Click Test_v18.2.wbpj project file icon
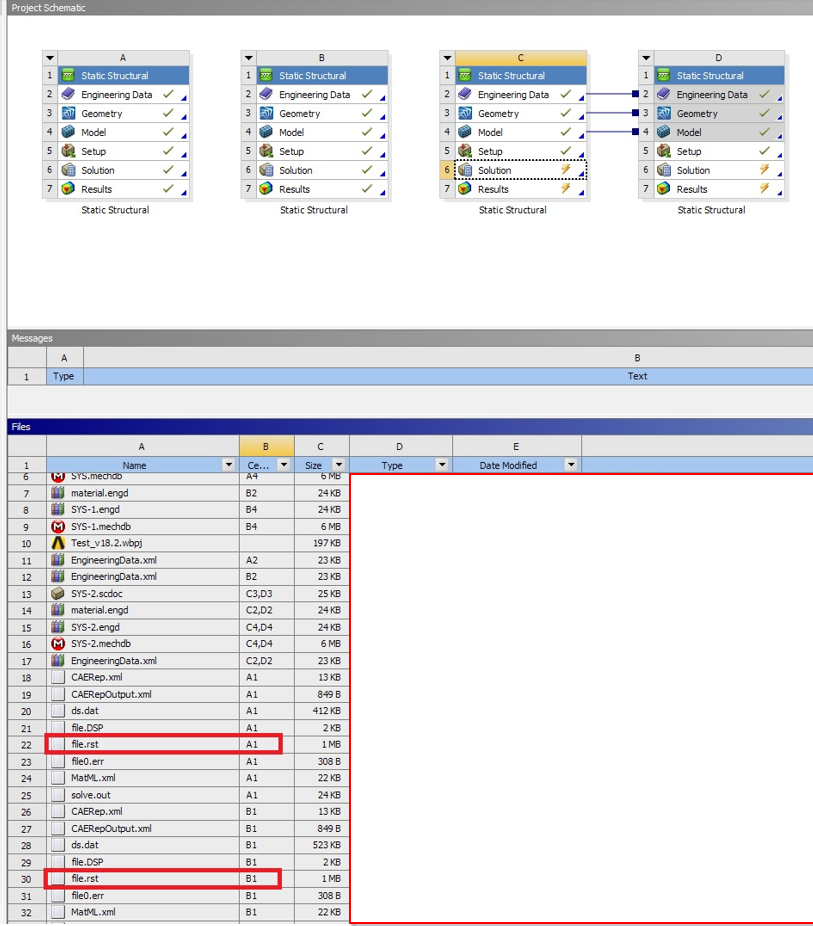This screenshot has height=926, width=813. (58, 543)
